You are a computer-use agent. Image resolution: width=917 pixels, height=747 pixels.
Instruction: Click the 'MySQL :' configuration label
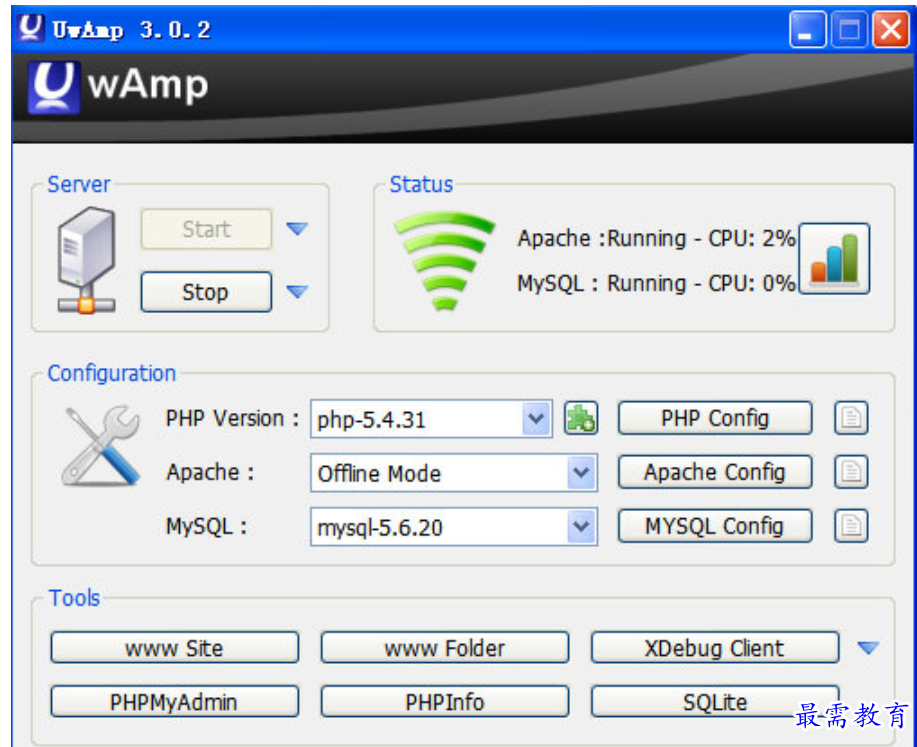click(206, 526)
